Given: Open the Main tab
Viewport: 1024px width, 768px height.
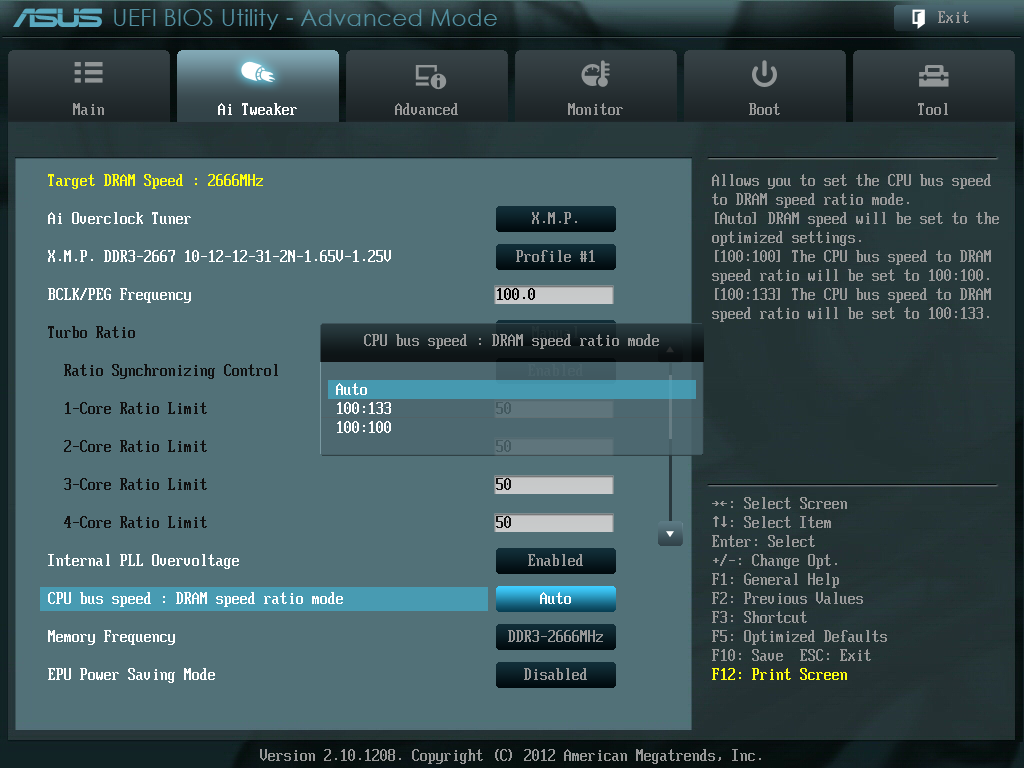Looking at the screenshot, I should click(89, 86).
